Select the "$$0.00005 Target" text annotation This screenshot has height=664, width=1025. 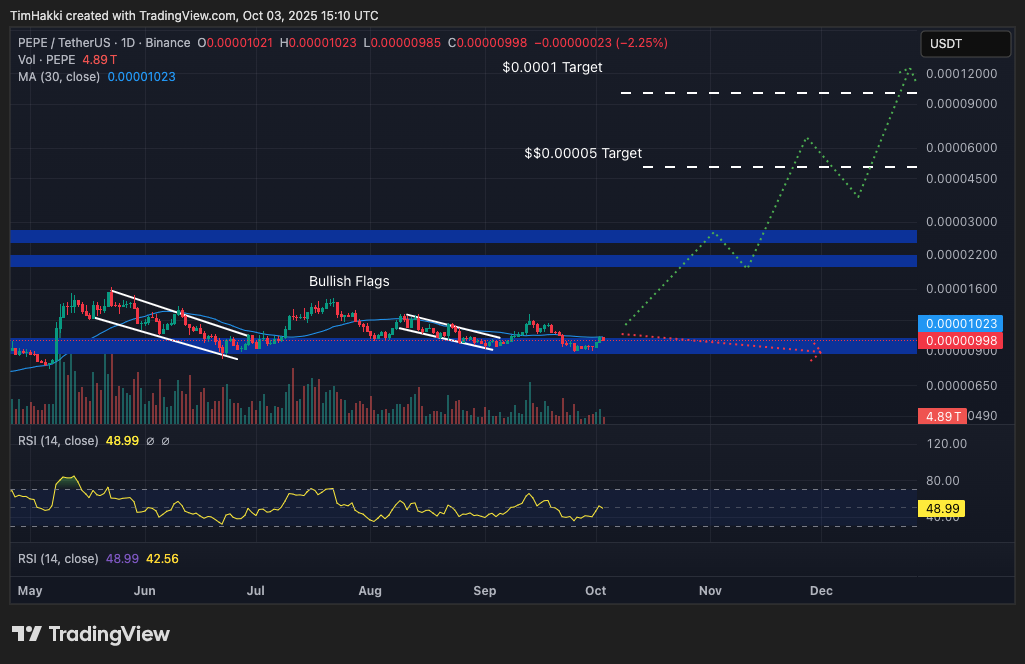pyautogui.click(x=583, y=153)
